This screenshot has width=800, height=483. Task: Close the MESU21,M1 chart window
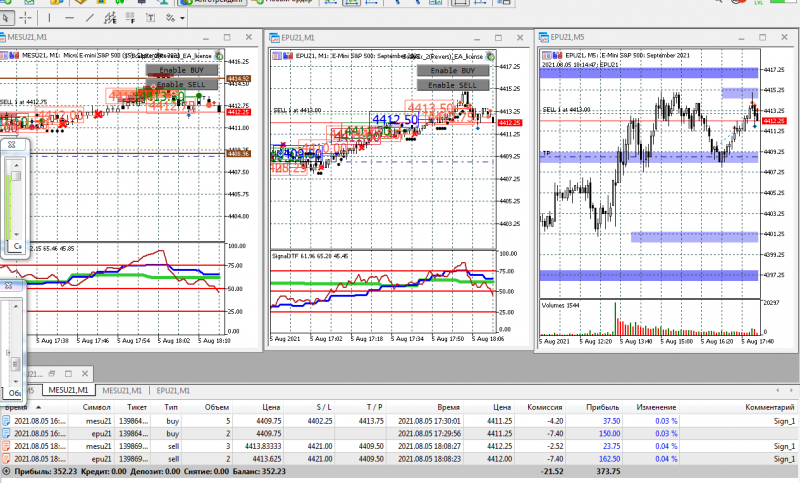coord(248,37)
